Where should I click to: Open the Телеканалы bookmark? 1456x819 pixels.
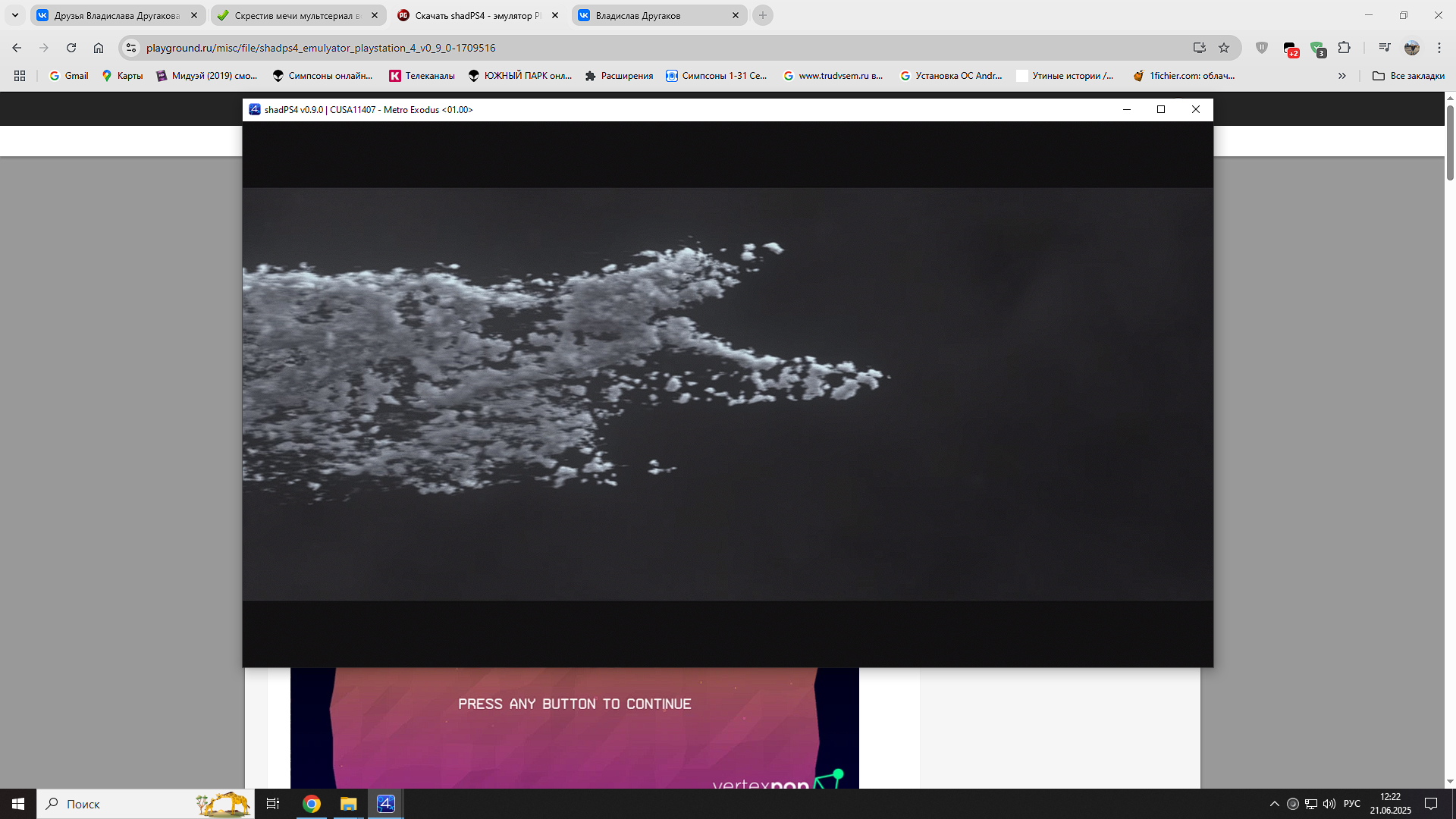pos(422,76)
